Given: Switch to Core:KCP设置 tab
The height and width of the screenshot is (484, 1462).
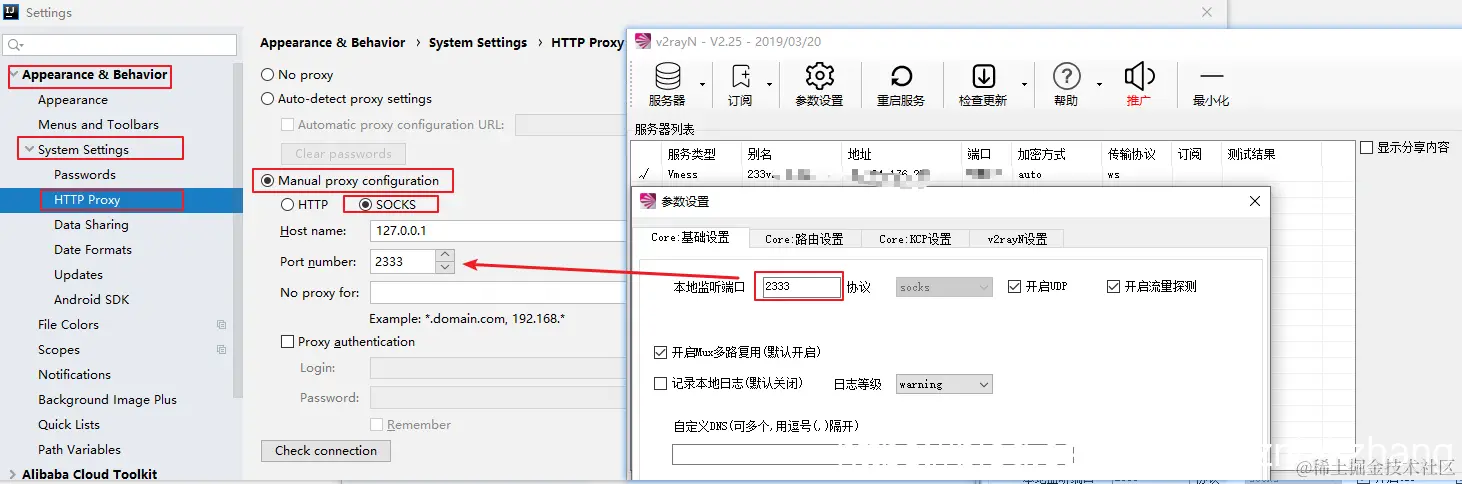Looking at the screenshot, I should tap(915, 239).
